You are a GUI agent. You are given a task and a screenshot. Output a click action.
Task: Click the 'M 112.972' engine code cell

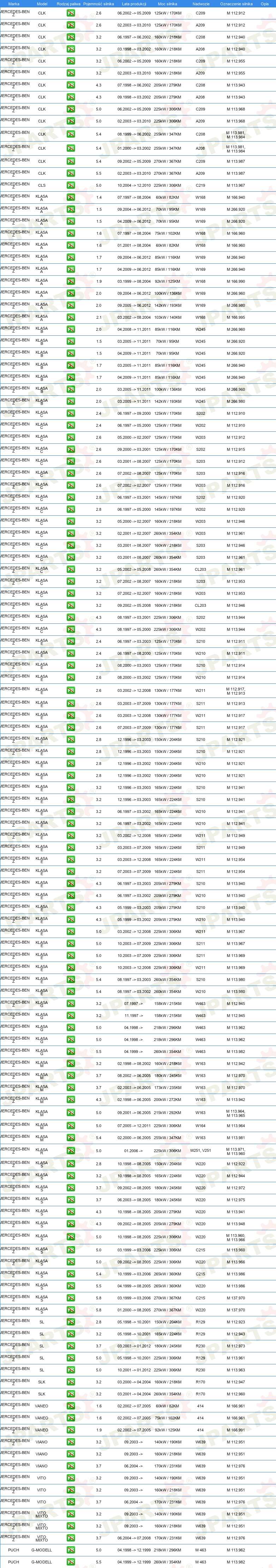click(x=236, y=1187)
